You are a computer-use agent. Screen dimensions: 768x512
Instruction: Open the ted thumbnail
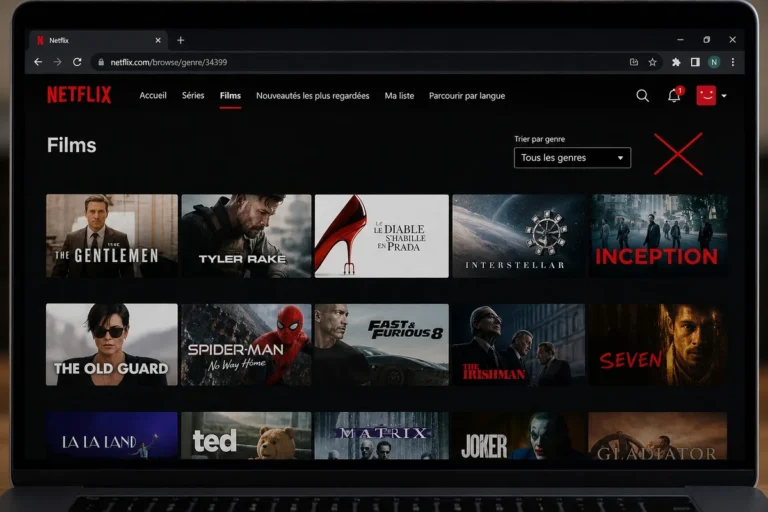[x=246, y=435]
